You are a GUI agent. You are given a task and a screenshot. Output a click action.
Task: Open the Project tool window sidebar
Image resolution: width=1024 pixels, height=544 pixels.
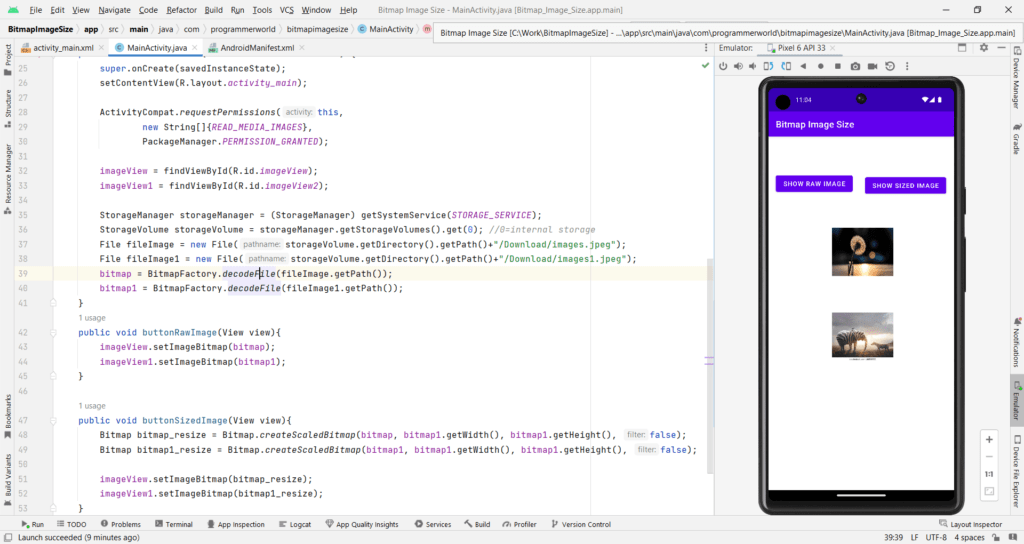click(8, 59)
